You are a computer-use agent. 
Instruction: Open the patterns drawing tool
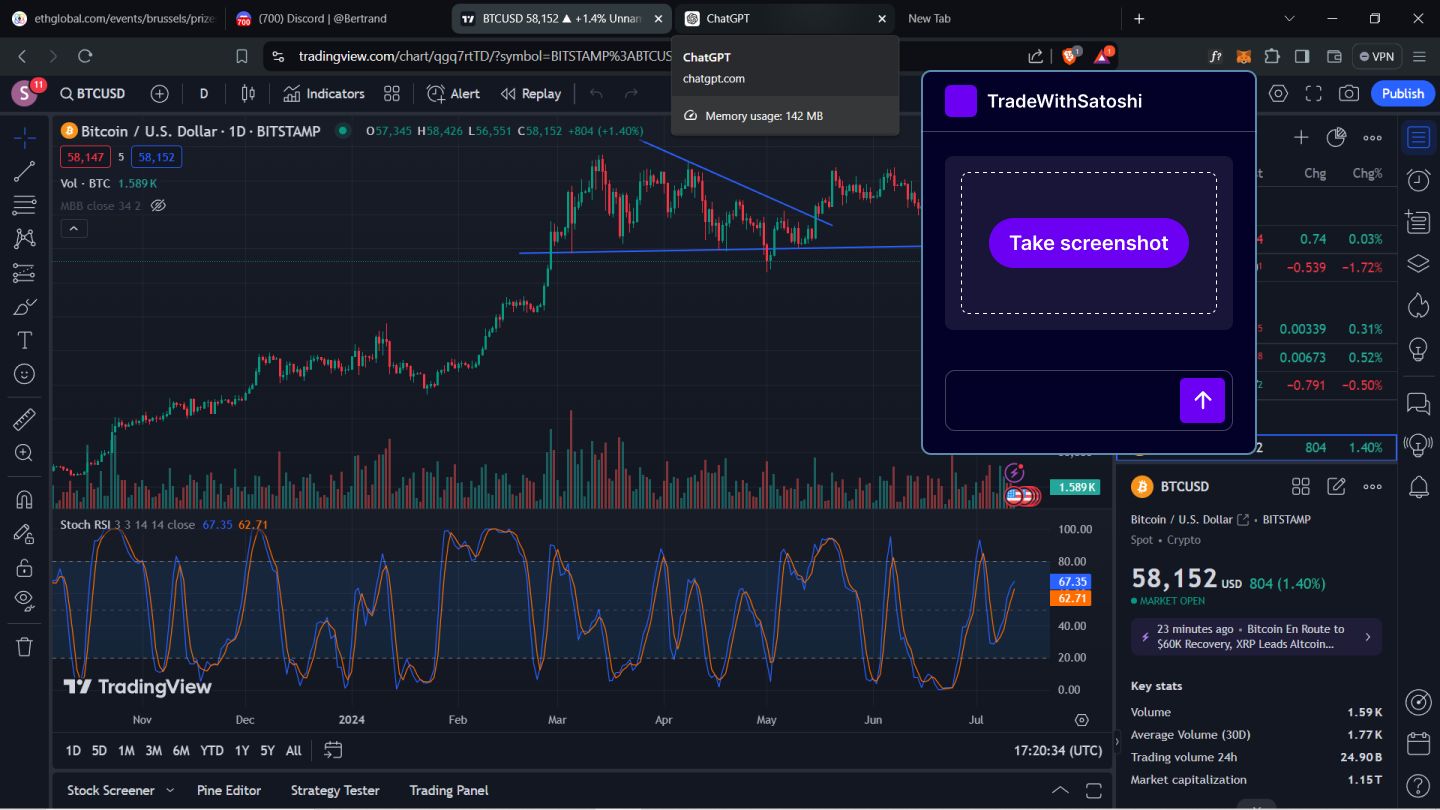coord(25,238)
